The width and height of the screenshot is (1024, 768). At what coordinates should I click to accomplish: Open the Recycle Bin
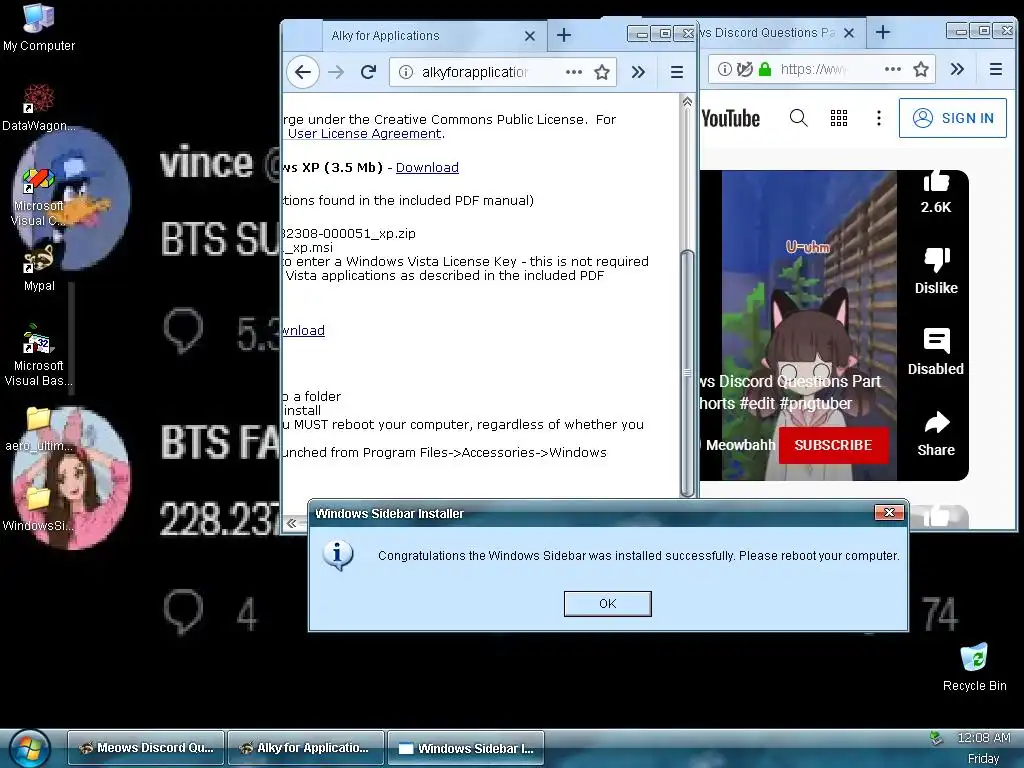pos(974,667)
